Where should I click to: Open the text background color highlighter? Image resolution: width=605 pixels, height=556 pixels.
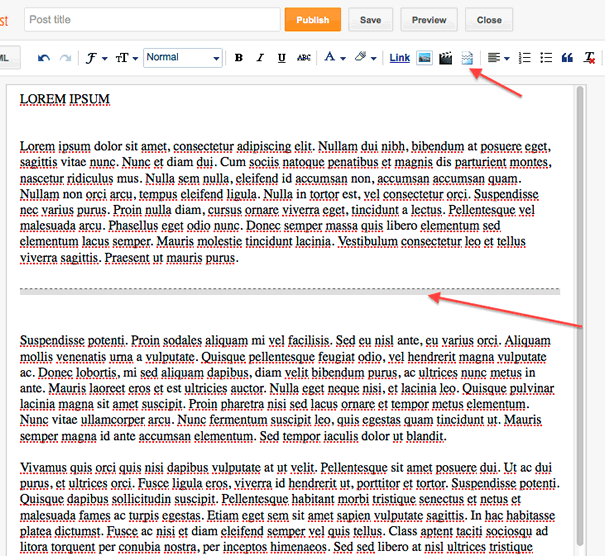[x=365, y=58]
